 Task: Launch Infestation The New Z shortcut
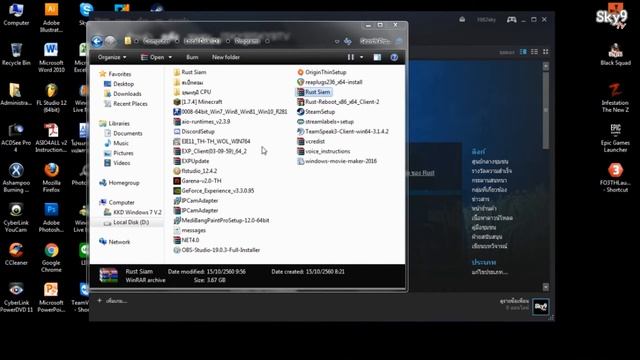click(616, 97)
